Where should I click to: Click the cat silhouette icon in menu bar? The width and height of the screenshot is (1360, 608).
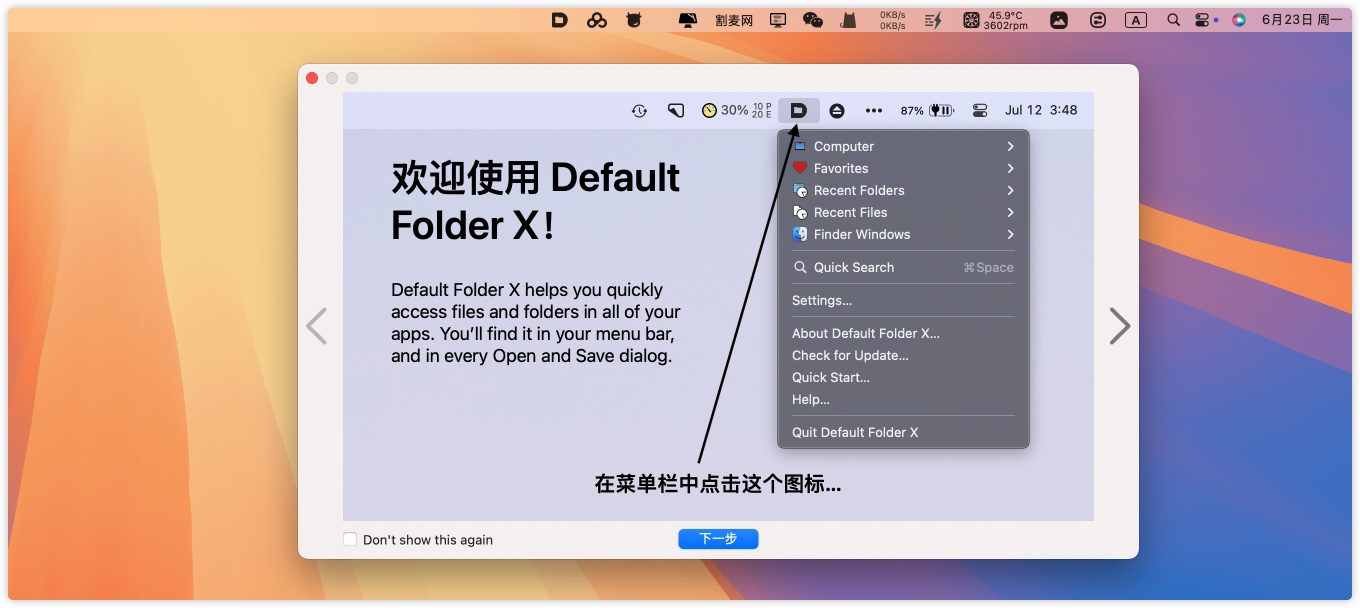point(847,20)
